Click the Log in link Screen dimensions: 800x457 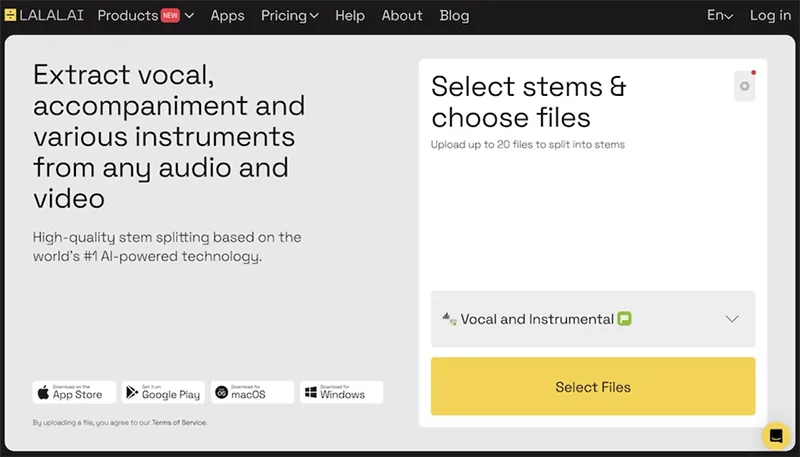tap(770, 15)
